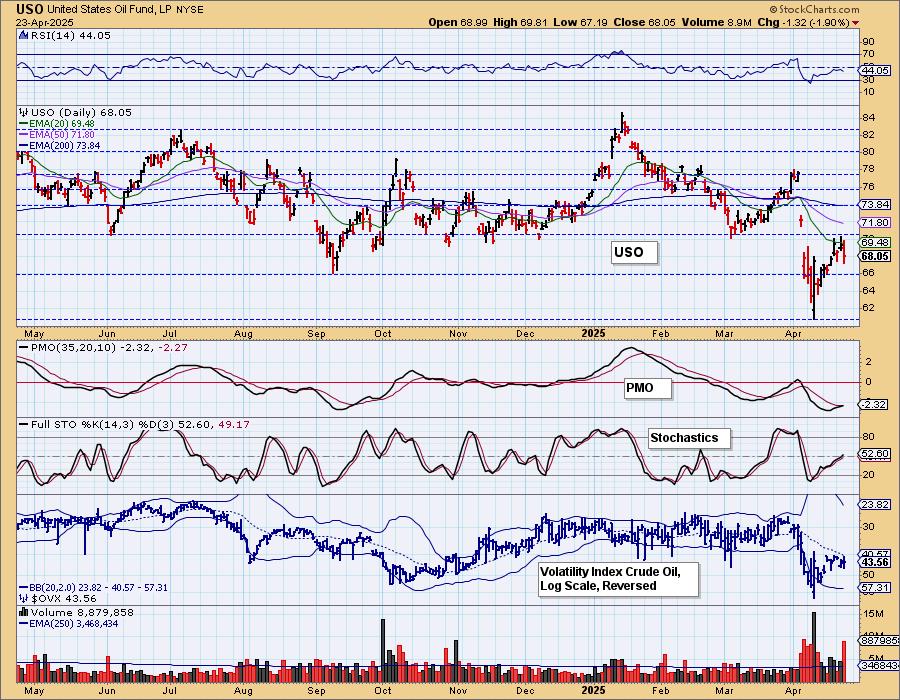
Task: Click the Close 68.05 header value
Action: [645, 22]
